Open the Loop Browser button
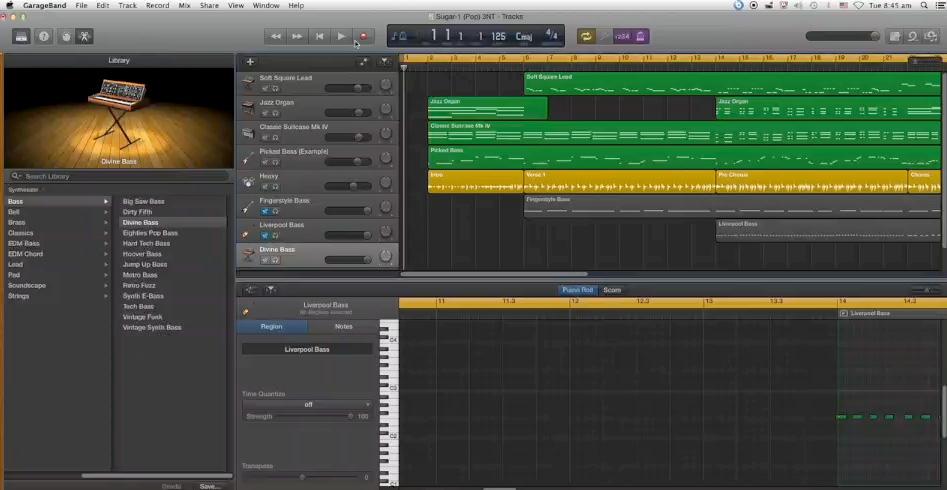Image resolution: width=947 pixels, height=490 pixels. (913, 36)
